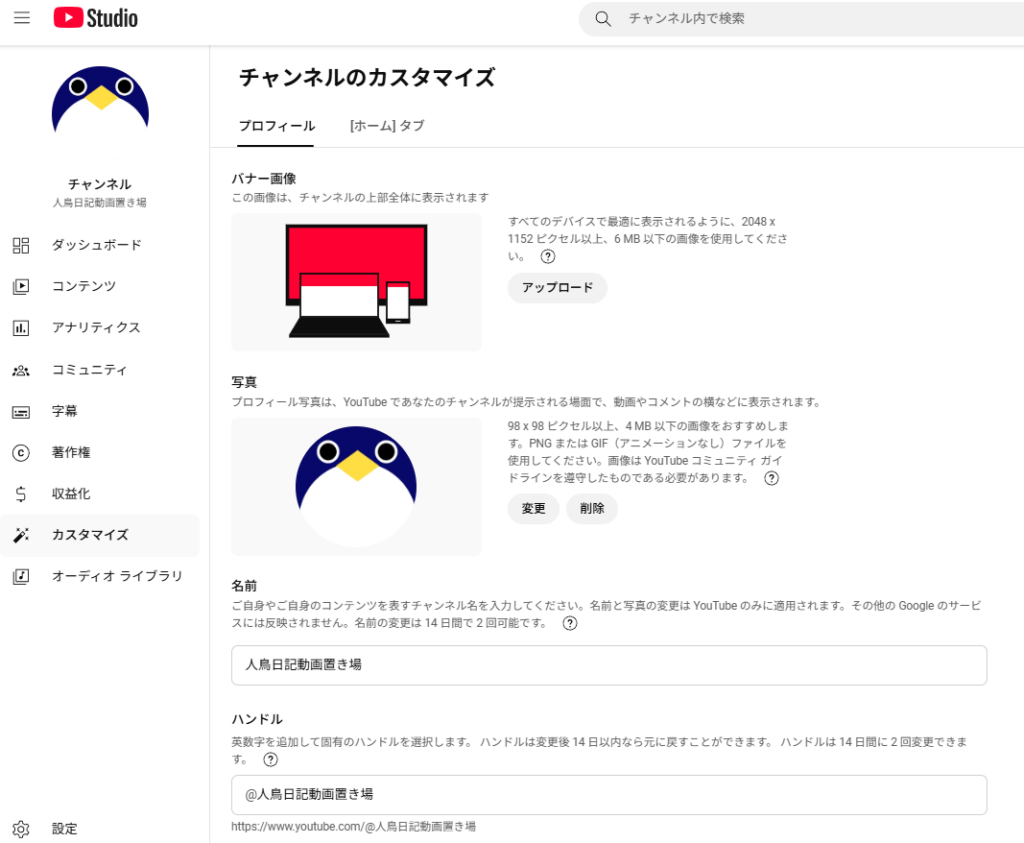The width and height of the screenshot is (1024, 843).
Task: Select the Content (コンテンツ) sidebar icon
Action: click(21, 287)
